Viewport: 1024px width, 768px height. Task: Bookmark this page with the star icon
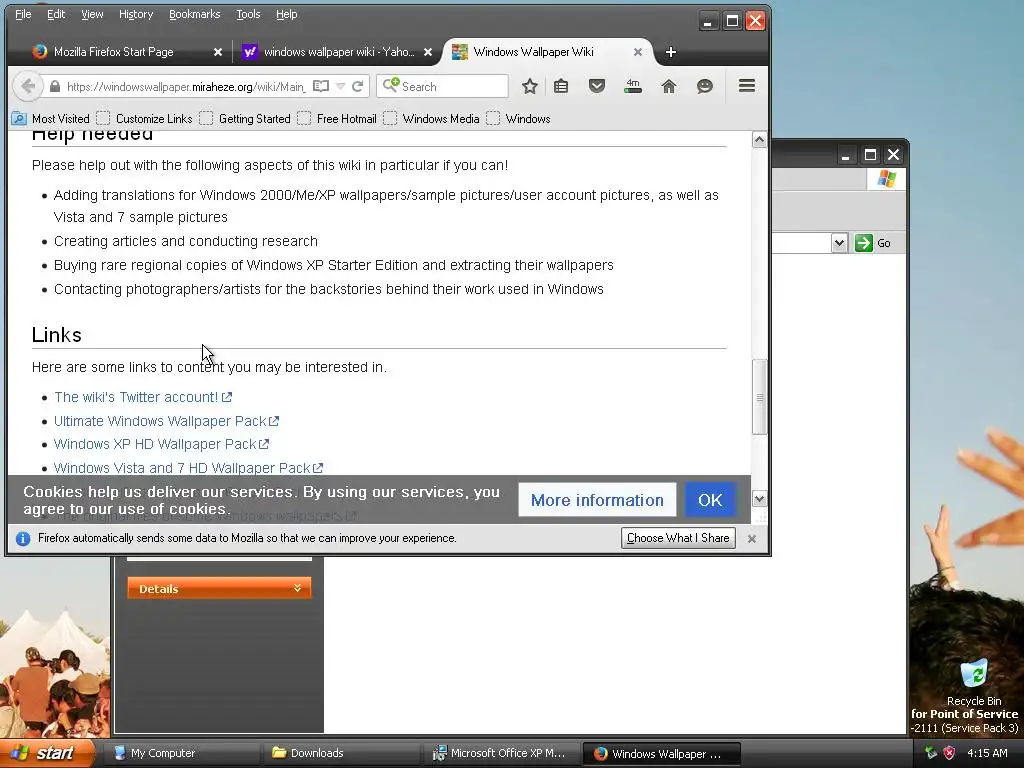[530, 86]
